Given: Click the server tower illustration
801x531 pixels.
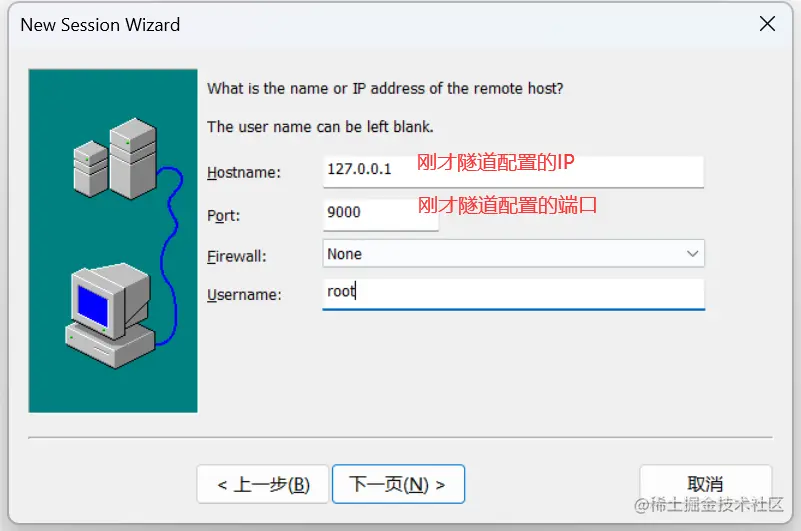Looking at the screenshot, I should tap(116, 158).
